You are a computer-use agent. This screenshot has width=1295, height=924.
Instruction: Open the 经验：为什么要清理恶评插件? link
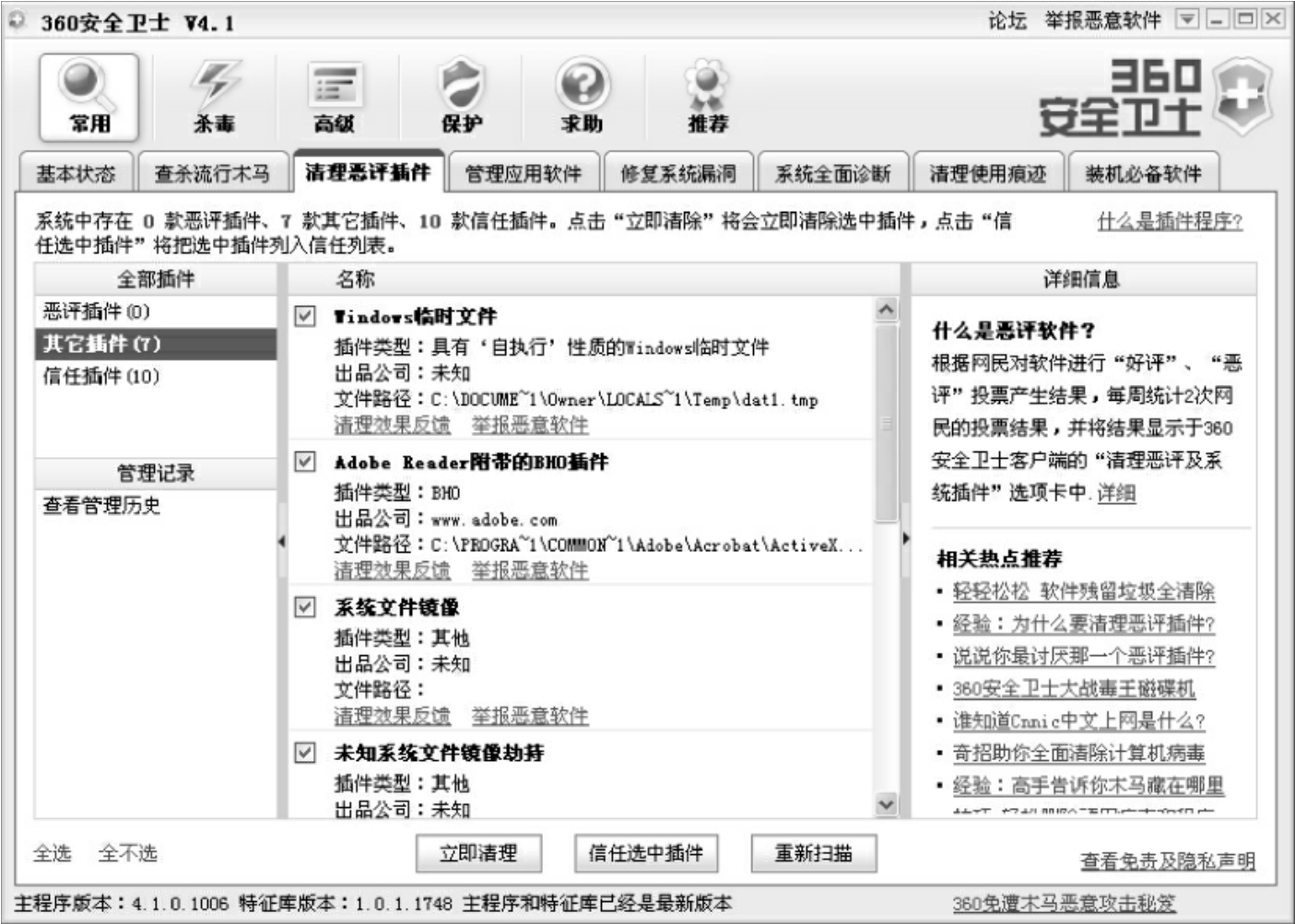(x=1084, y=624)
